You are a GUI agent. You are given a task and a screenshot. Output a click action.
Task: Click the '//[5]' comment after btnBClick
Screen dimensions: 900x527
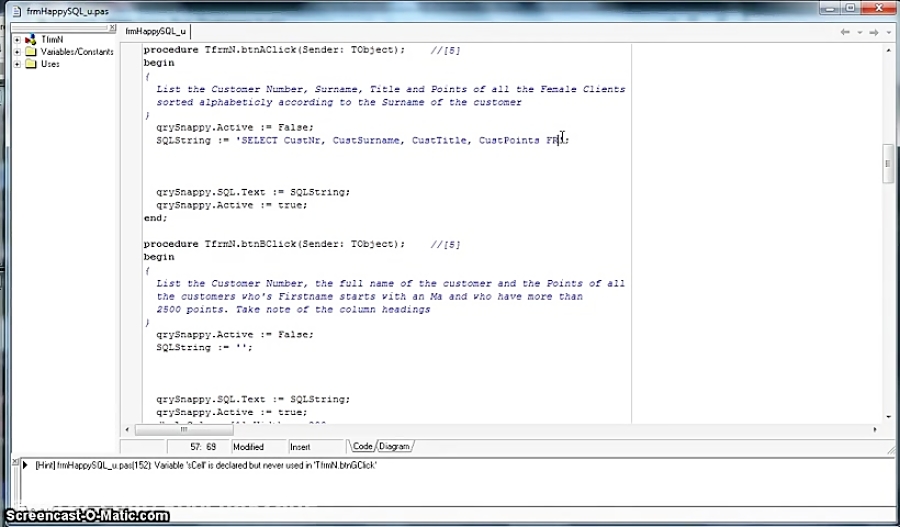pos(445,244)
